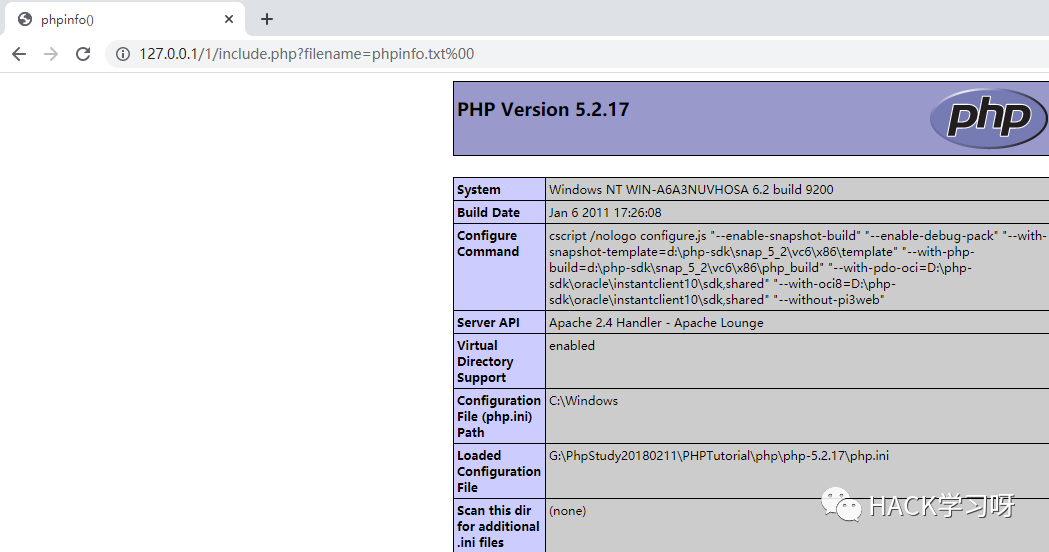Click the Virtual Directory Support label

click(x=485, y=361)
